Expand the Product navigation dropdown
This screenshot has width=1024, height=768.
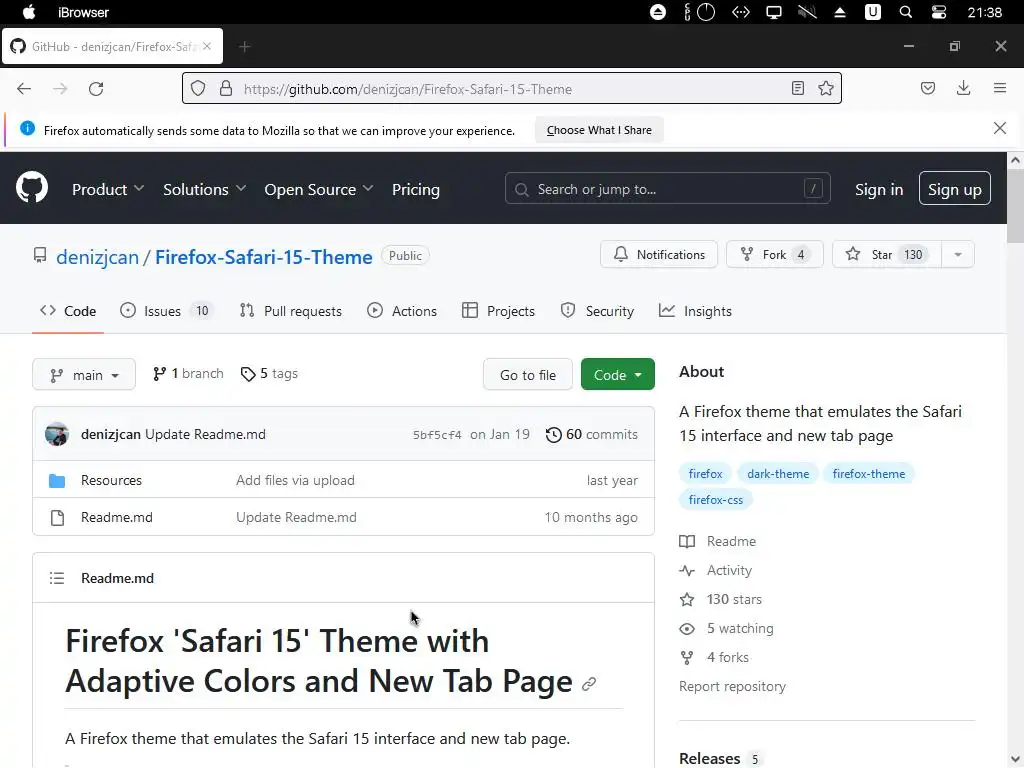[x=108, y=189]
